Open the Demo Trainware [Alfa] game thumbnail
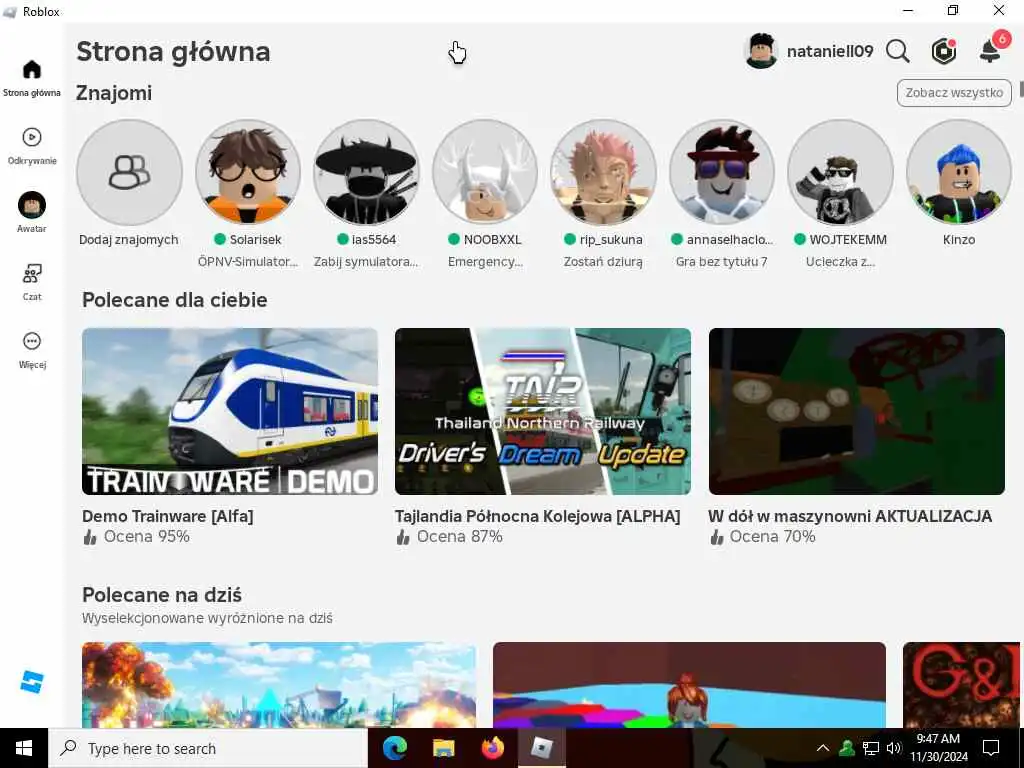1024x768 pixels. (230, 411)
